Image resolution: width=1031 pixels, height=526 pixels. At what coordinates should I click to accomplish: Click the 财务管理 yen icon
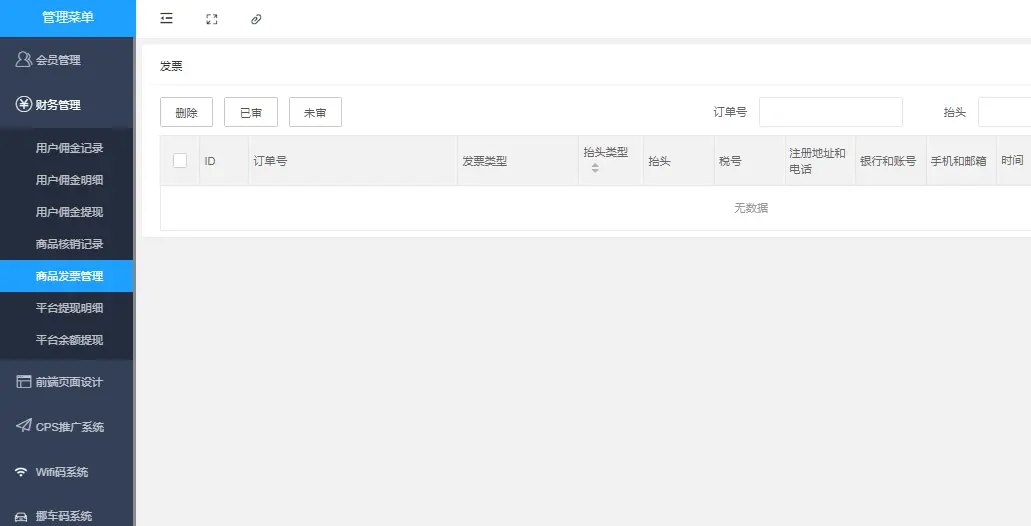click(24, 104)
